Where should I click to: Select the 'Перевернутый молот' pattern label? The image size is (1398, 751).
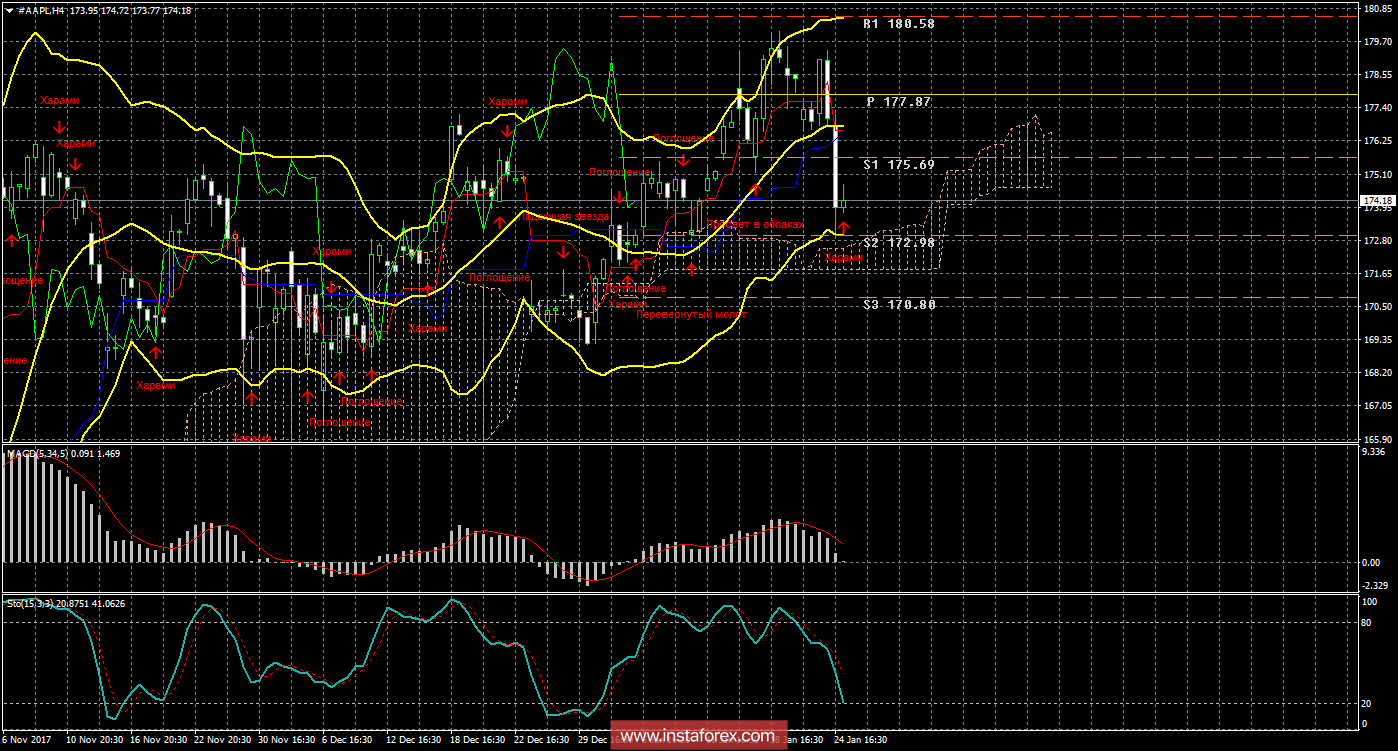[691, 314]
